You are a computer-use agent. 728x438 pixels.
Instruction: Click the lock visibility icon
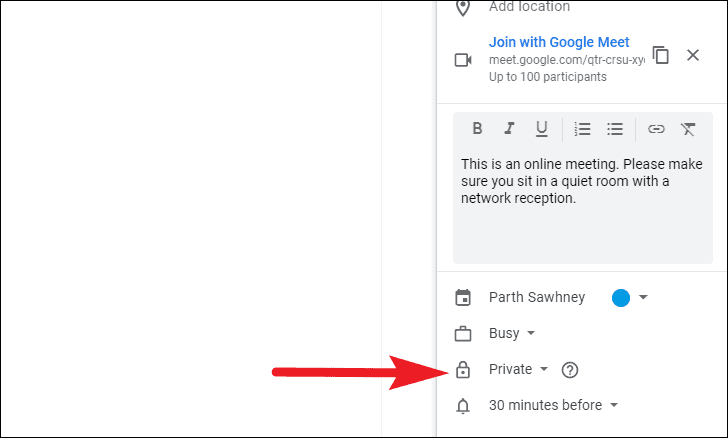[x=463, y=369]
